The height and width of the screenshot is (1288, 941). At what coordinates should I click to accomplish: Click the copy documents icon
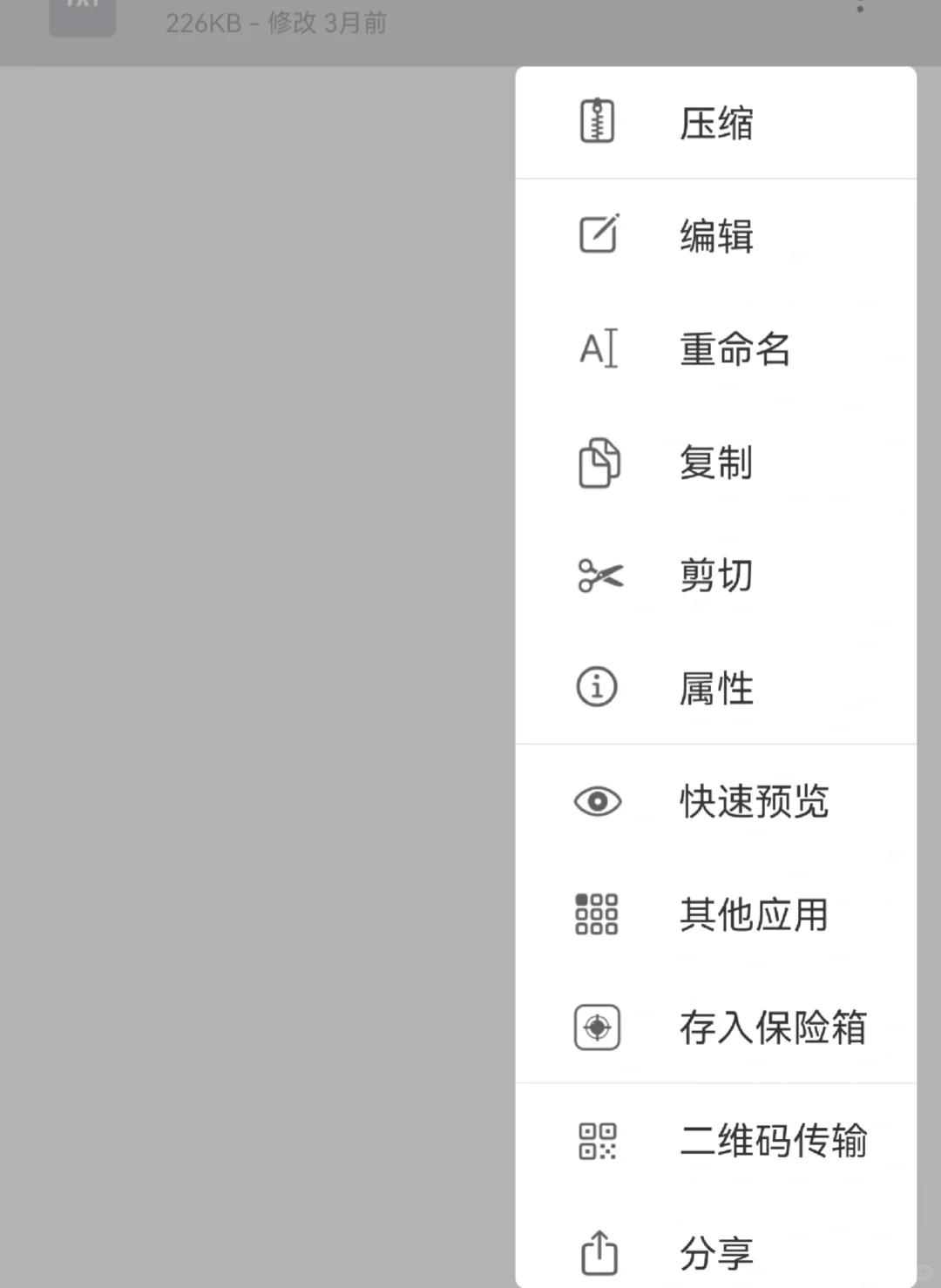coord(599,462)
